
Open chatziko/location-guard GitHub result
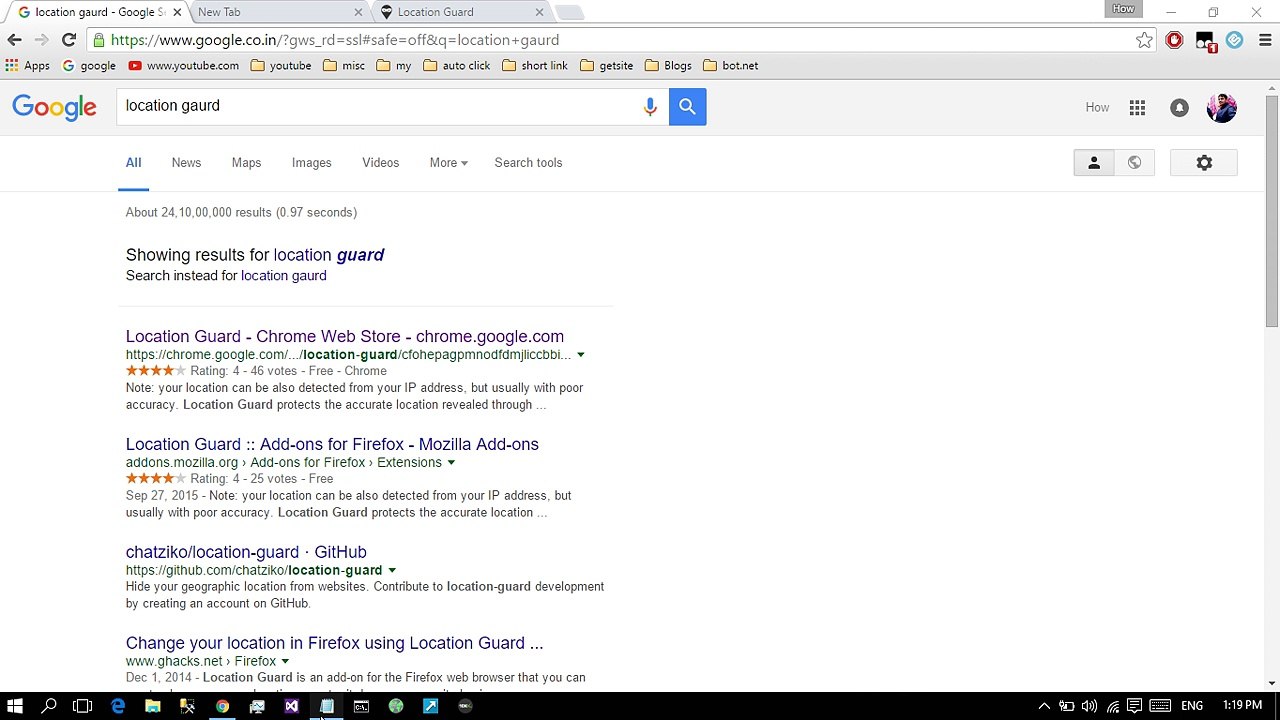click(x=246, y=553)
